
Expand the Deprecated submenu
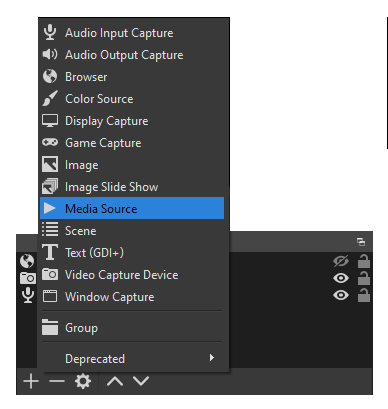[132, 359]
